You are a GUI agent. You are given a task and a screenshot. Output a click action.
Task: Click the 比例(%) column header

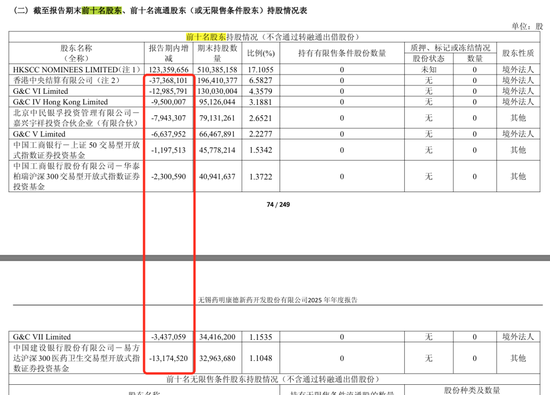click(x=261, y=53)
